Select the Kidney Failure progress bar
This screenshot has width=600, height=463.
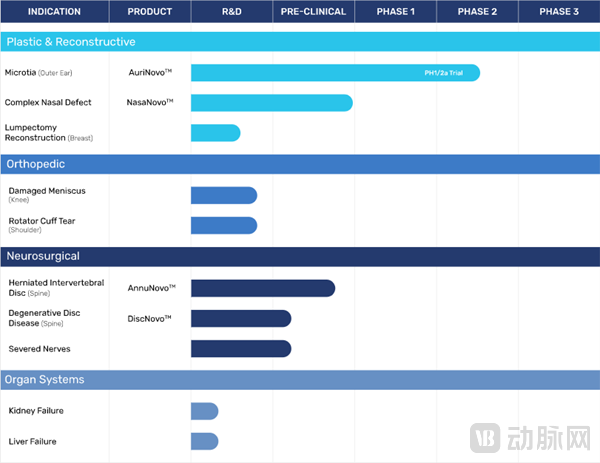(x=204, y=411)
